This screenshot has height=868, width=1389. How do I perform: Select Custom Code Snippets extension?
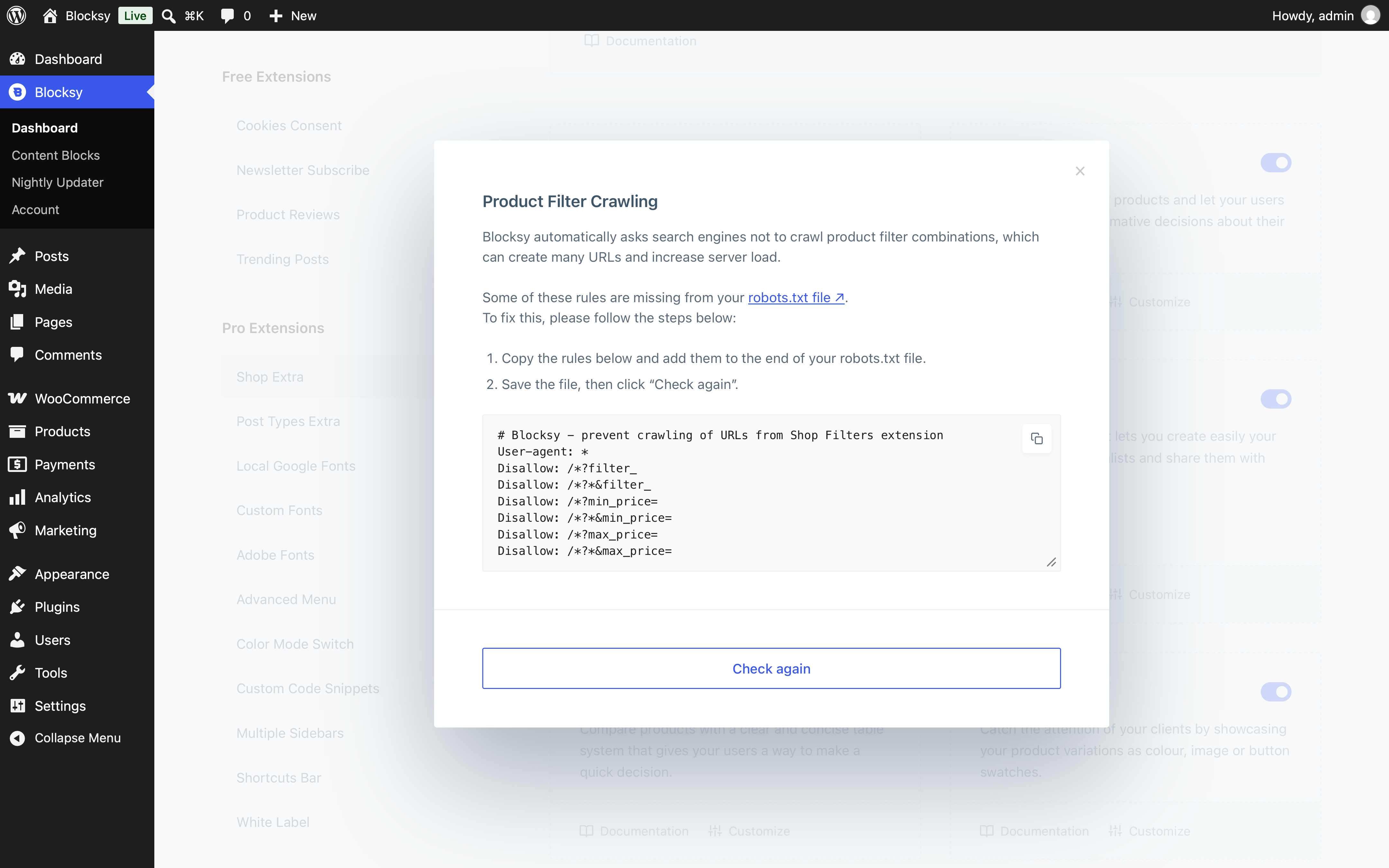308,688
